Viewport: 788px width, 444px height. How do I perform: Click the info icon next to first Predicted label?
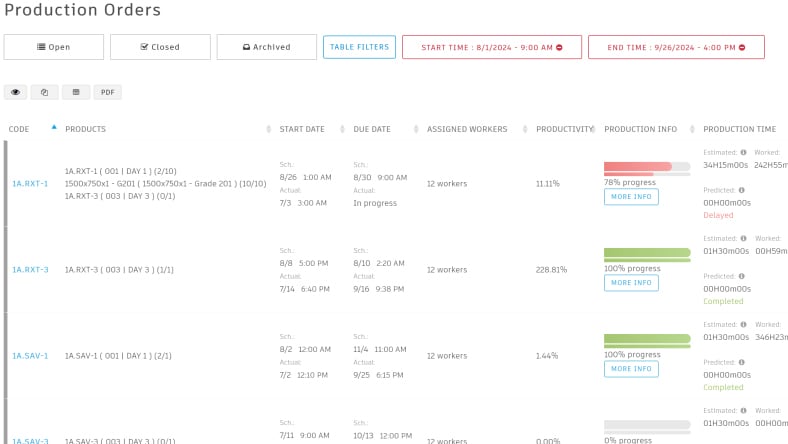click(741, 190)
